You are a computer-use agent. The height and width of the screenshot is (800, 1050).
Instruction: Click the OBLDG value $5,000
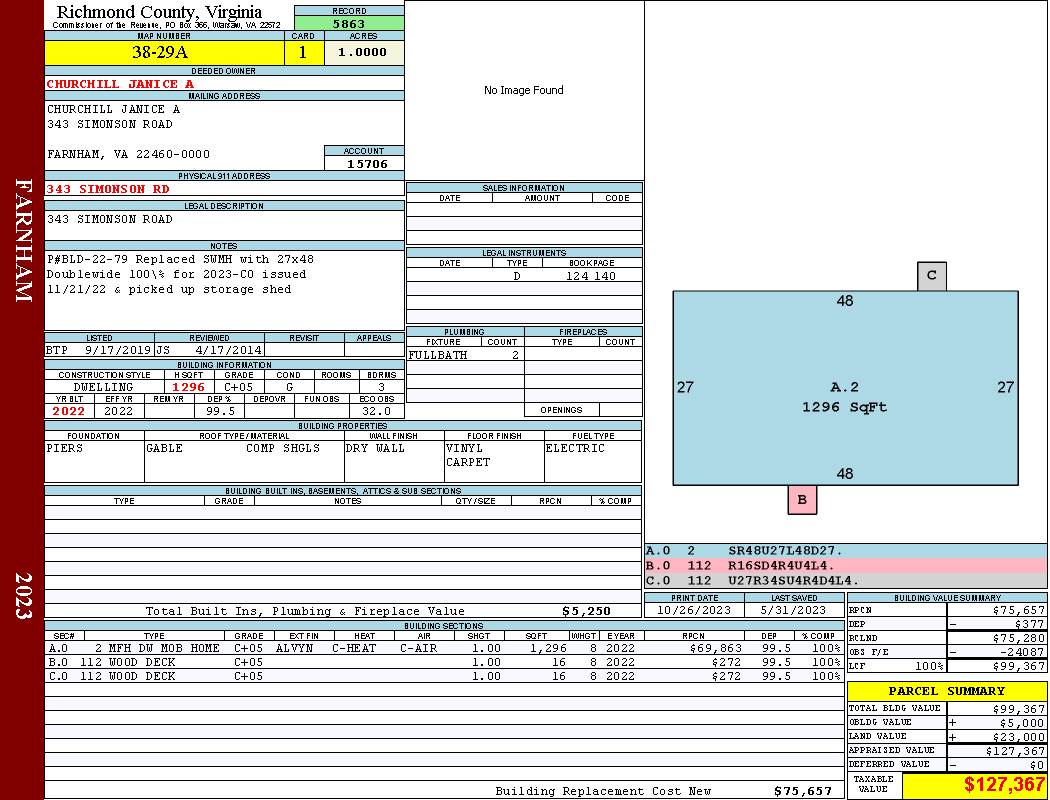(1022, 723)
